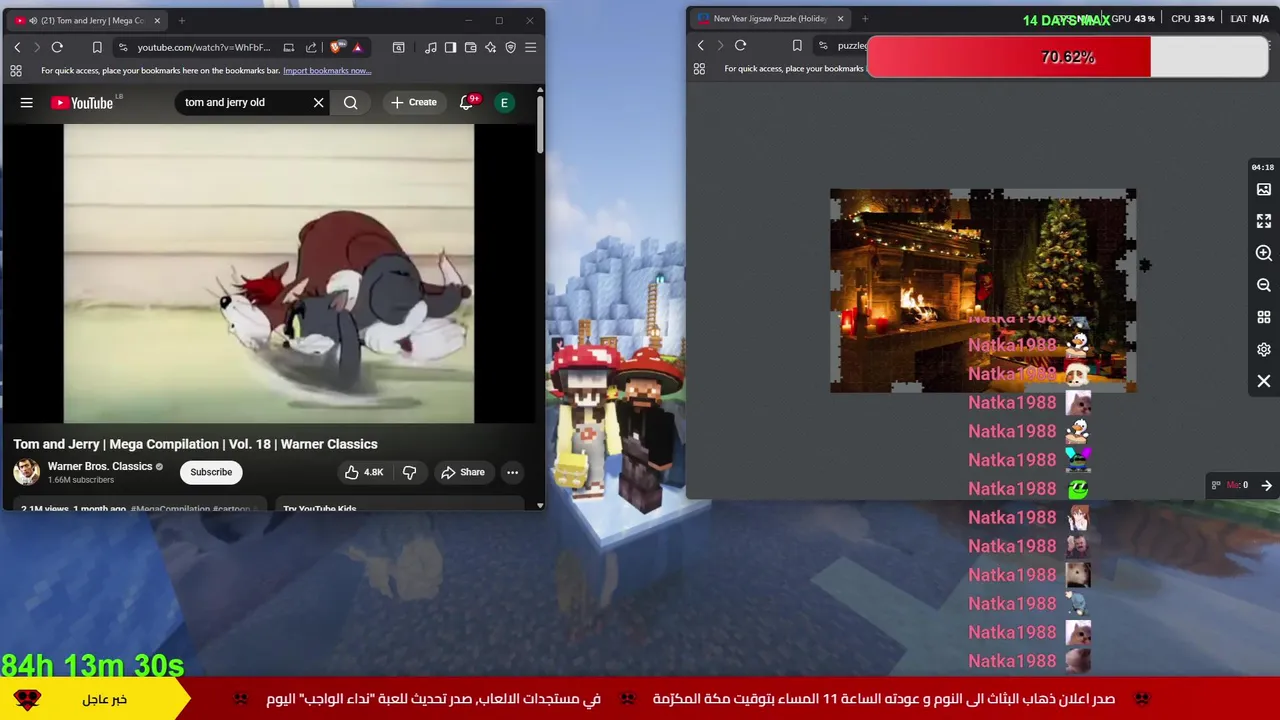Image resolution: width=1280 pixels, height=720 pixels.
Task: Open a new tab in puzzle window
Action: click(865, 18)
